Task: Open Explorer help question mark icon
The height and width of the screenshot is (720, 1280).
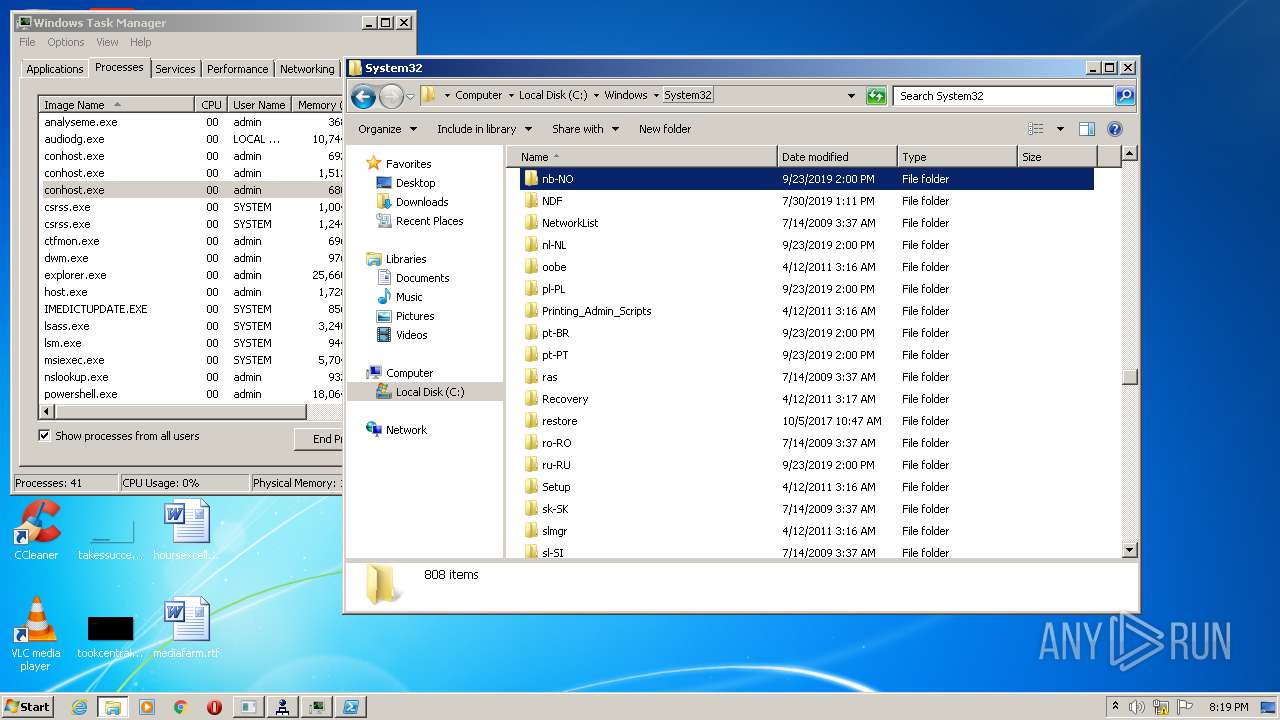Action: [x=1115, y=129]
